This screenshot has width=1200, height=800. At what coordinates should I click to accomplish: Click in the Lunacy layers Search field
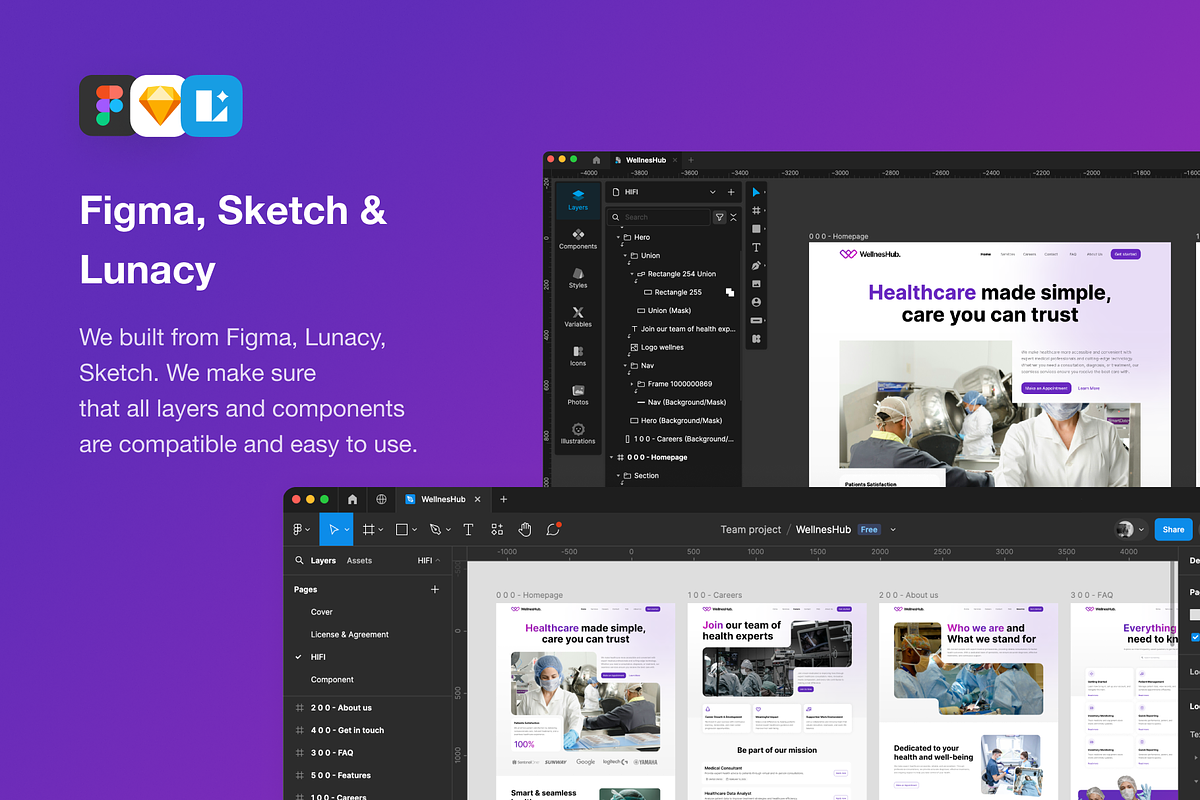(x=658, y=217)
